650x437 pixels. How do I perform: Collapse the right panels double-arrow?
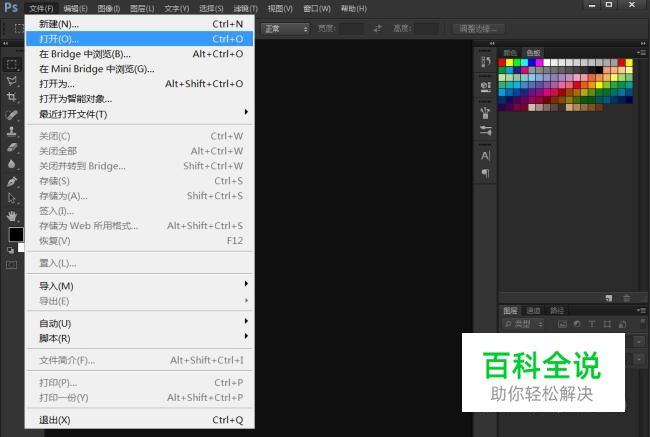click(x=643, y=43)
